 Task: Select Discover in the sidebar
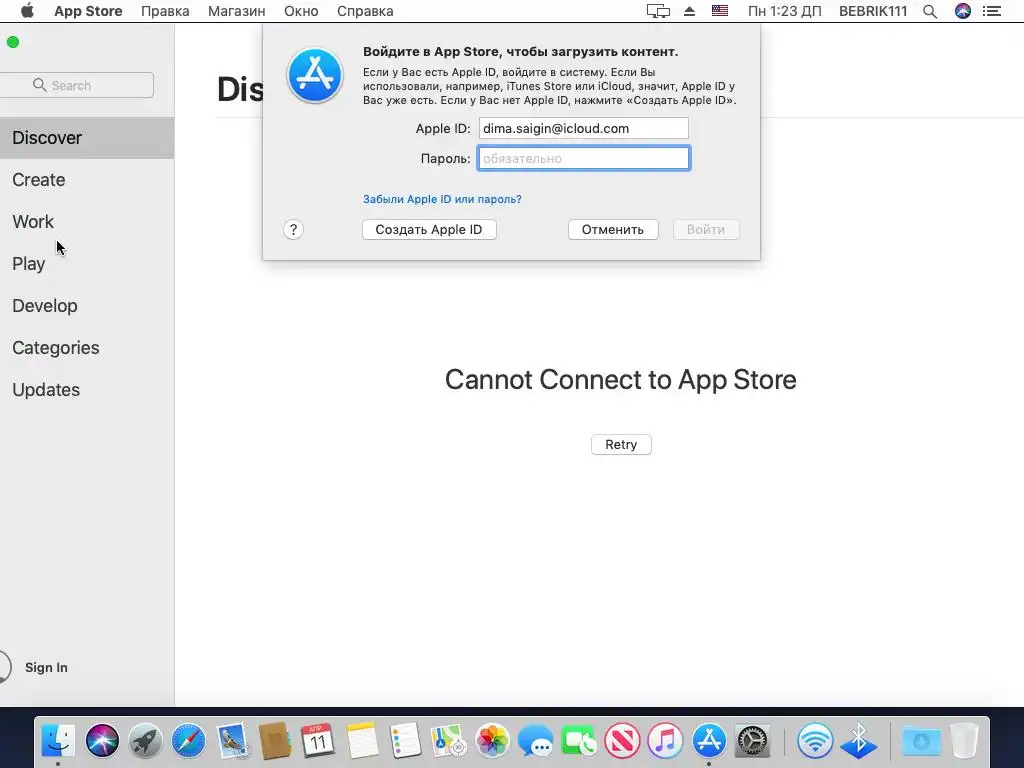87,138
